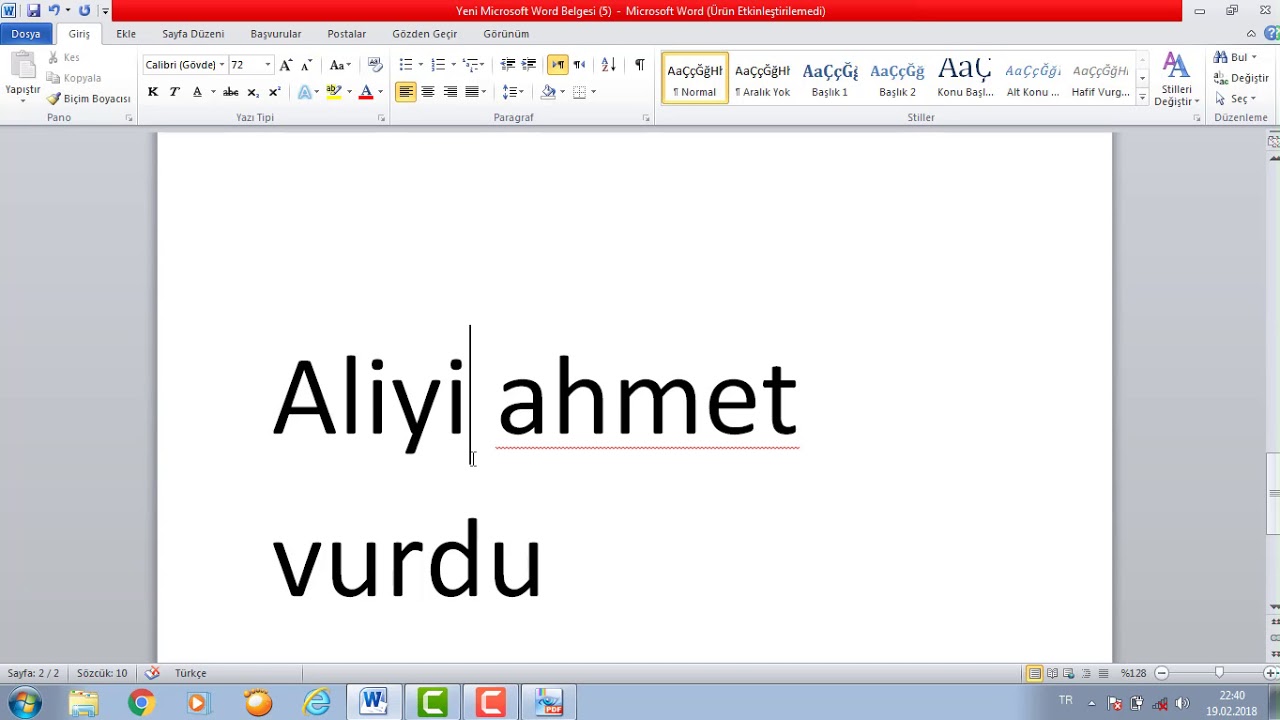Open the change case Aa dropdown

tap(340, 65)
